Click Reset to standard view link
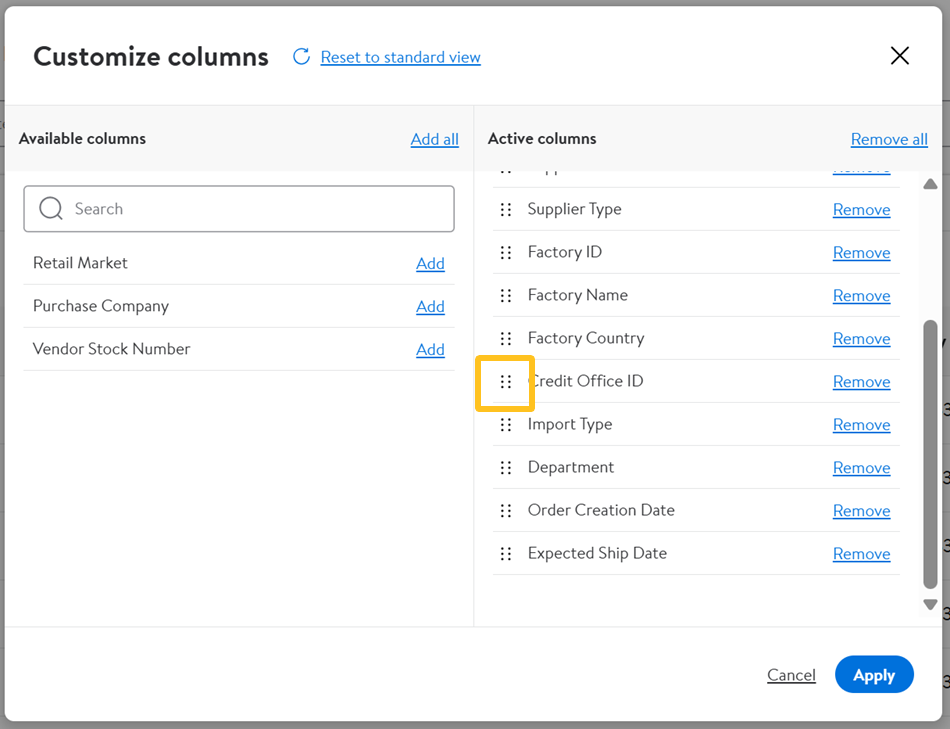 click(400, 58)
